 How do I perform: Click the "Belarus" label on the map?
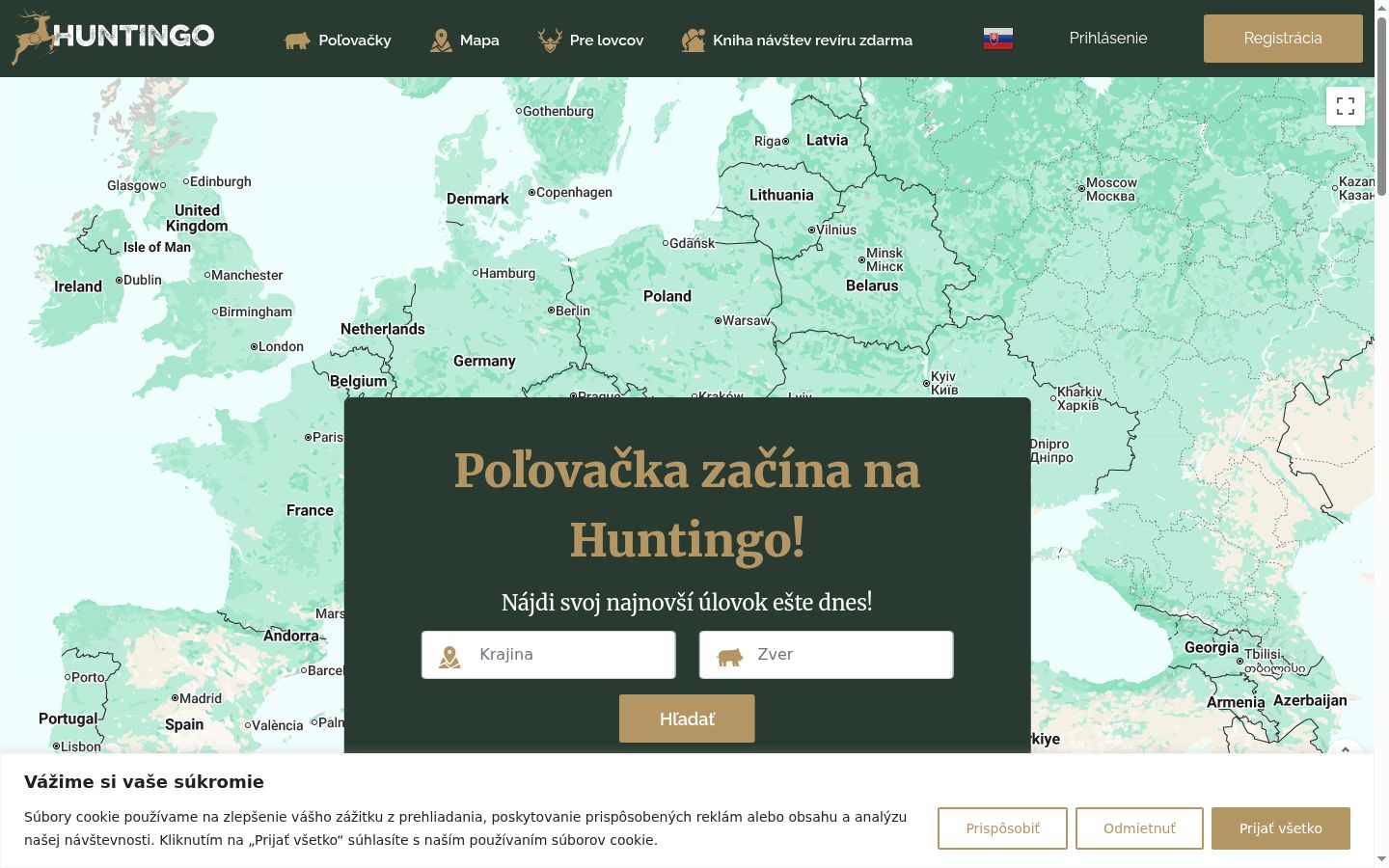click(x=872, y=285)
